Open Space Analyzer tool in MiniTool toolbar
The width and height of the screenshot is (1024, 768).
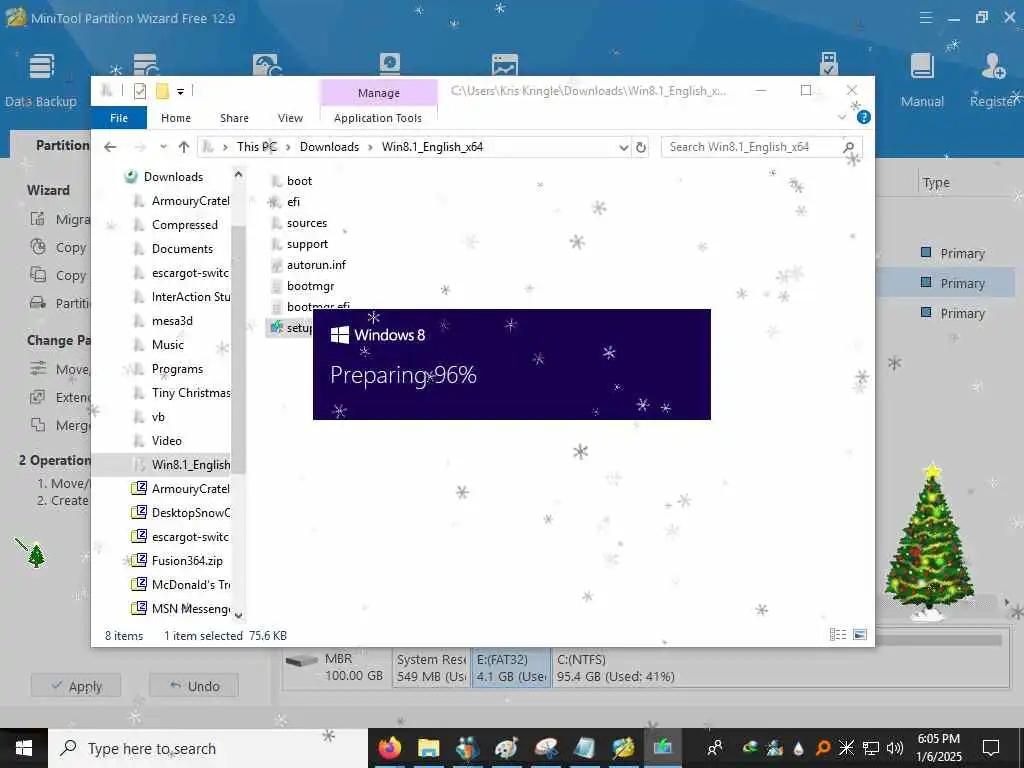point(505,65)
